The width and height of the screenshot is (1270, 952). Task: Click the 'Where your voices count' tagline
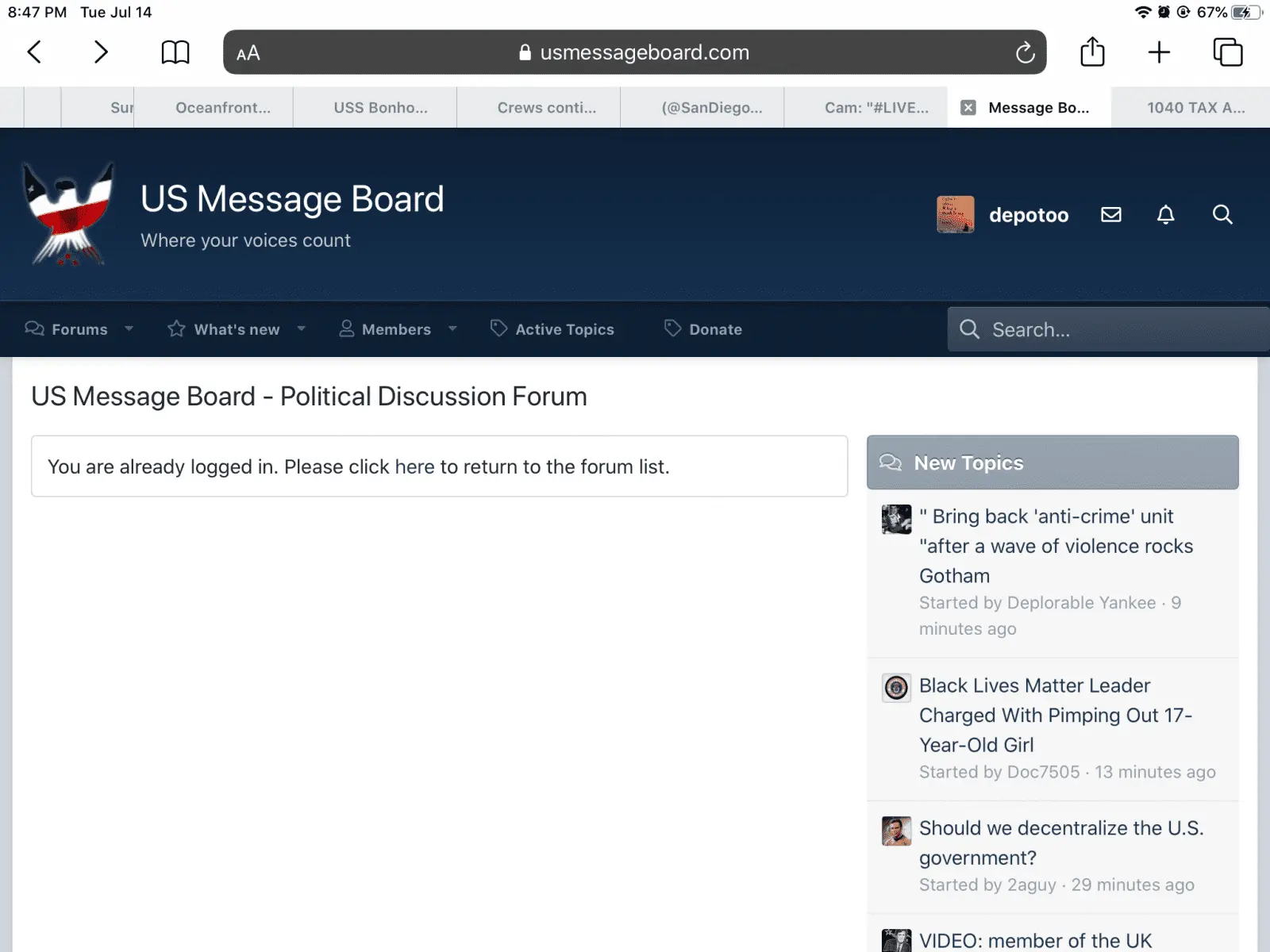(x=245, y=240)
